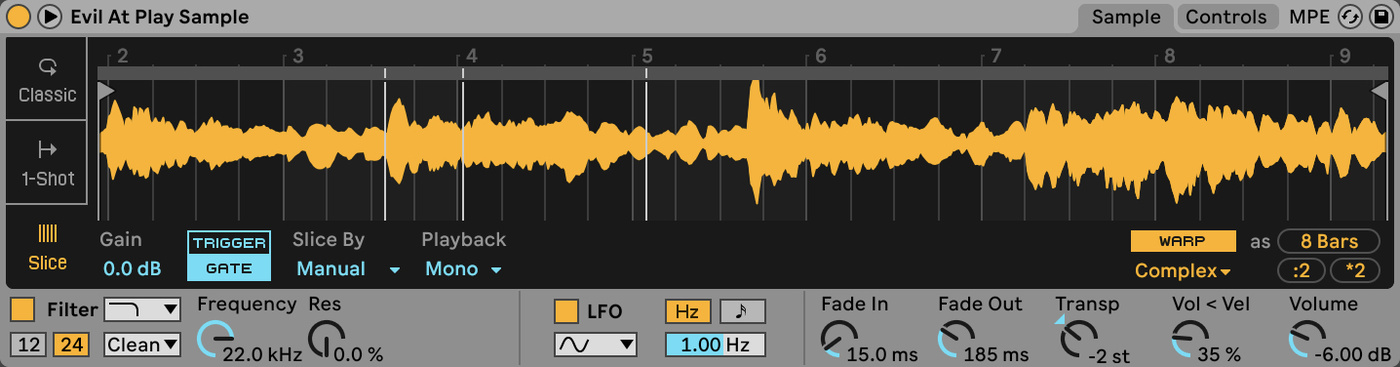Select Slice playback mode
This screenshot has width=1400, height=367.
pos(46,248)
